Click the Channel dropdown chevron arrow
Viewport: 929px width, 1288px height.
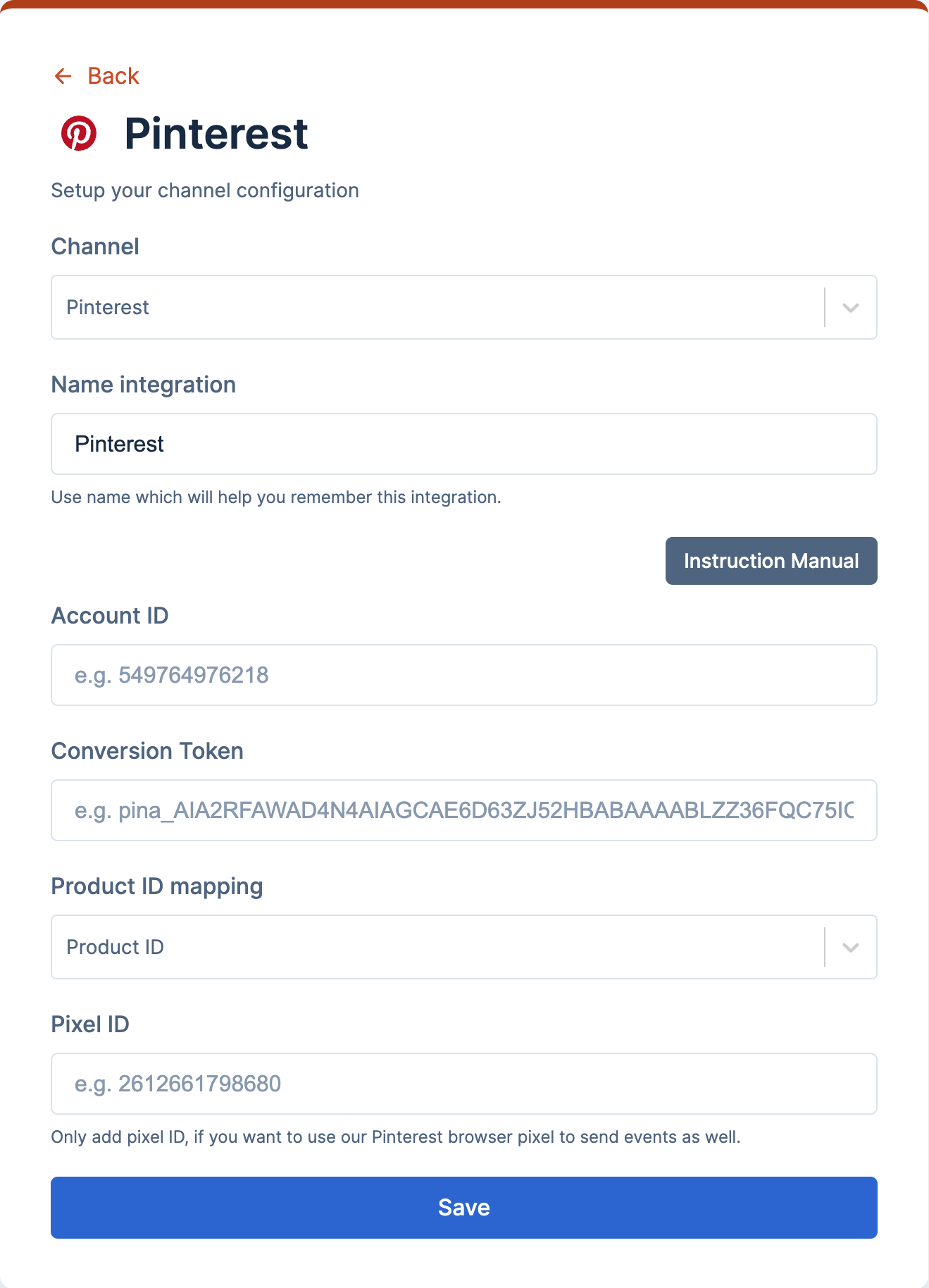pos(850,308)
